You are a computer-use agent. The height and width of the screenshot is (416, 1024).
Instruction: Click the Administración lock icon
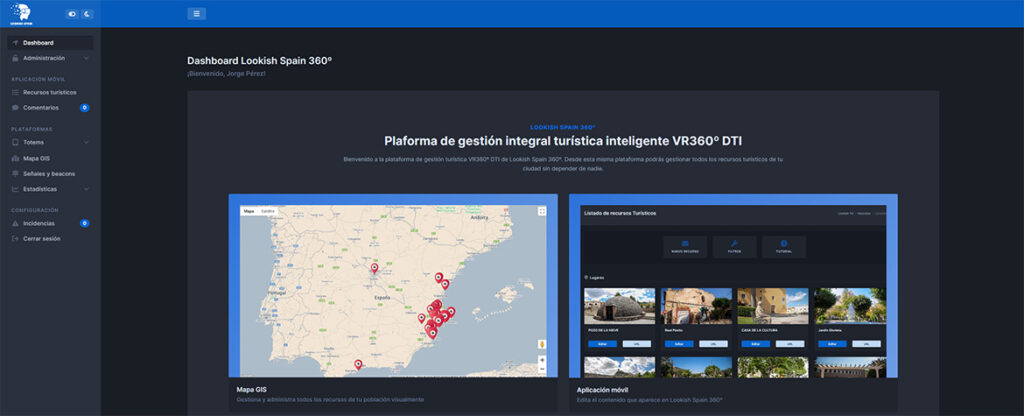coord(15,58)
